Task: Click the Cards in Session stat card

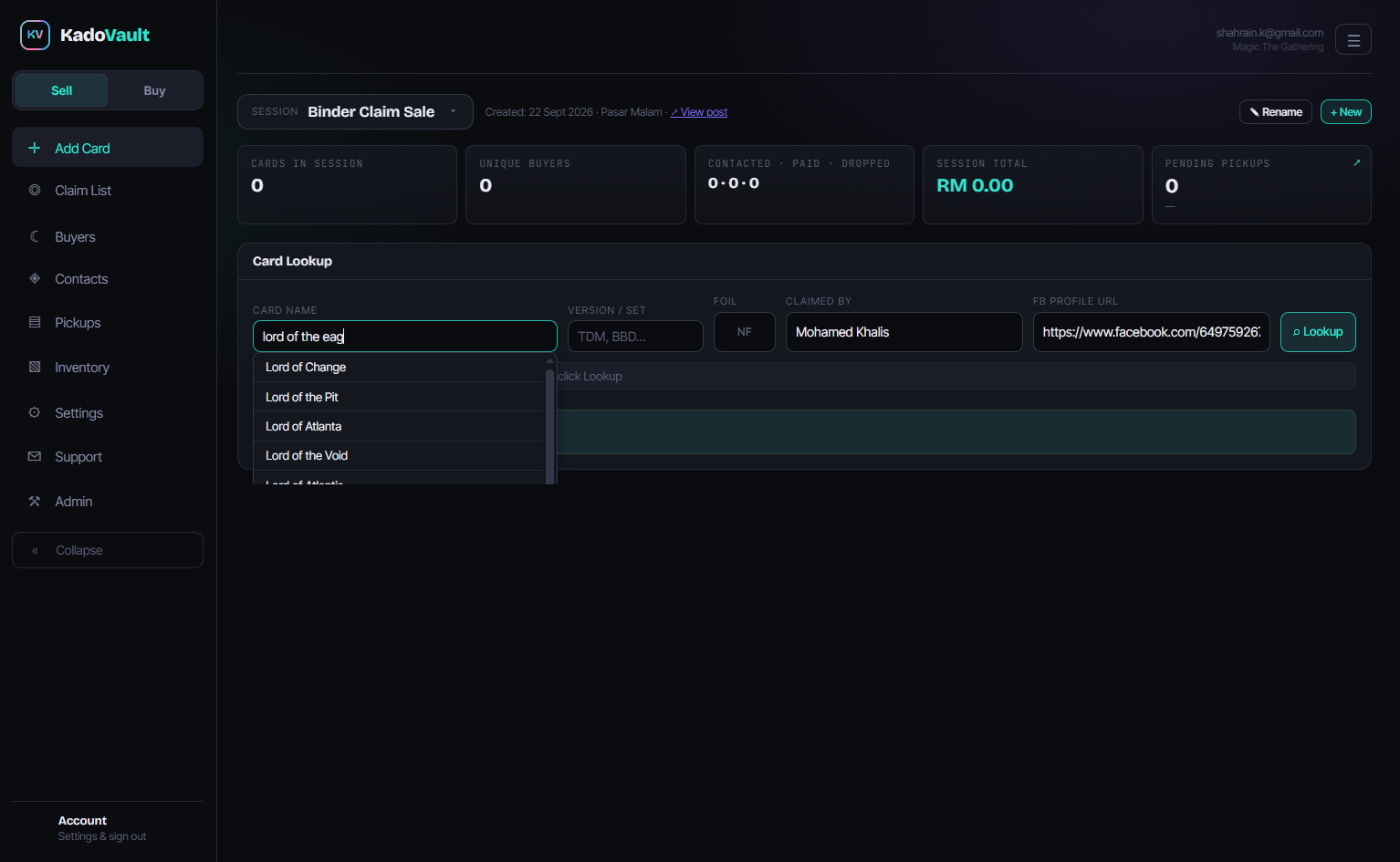Action: [x=347, y=184]
